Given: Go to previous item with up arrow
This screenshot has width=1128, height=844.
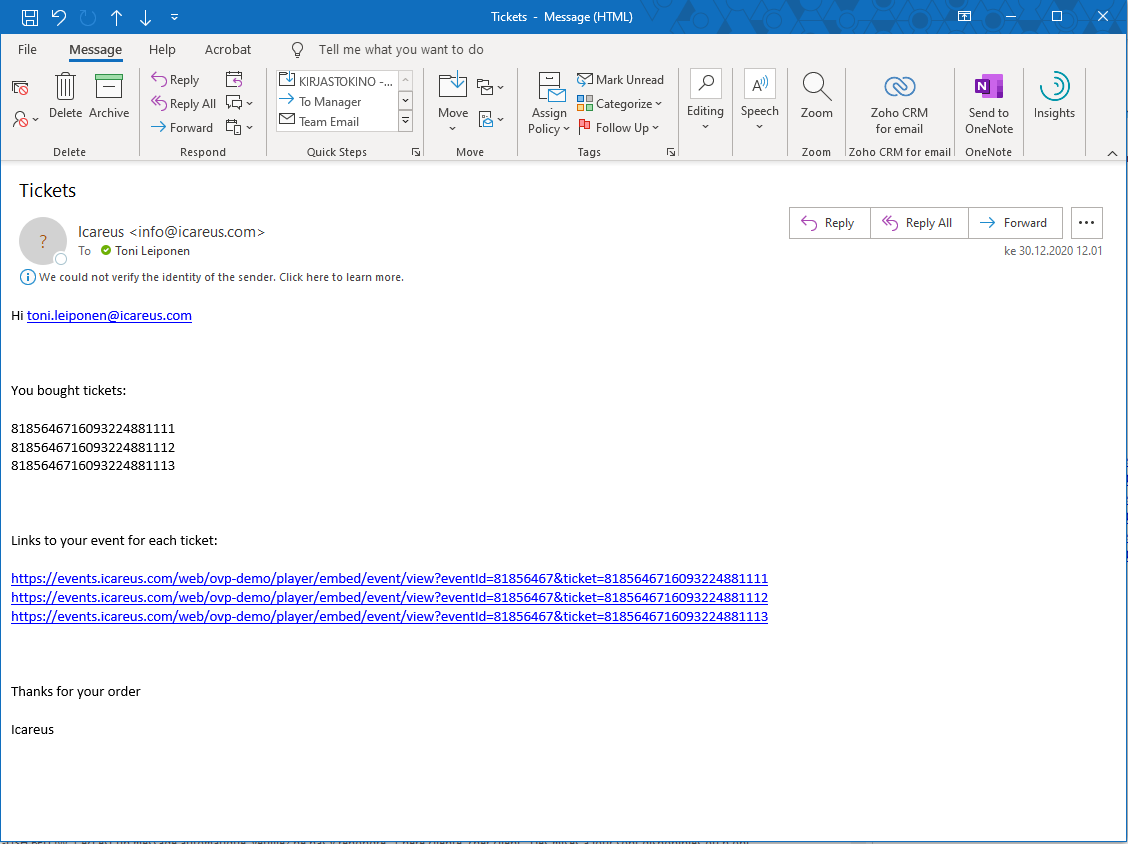Looking at the screenshot, I should tap(117, 17).
